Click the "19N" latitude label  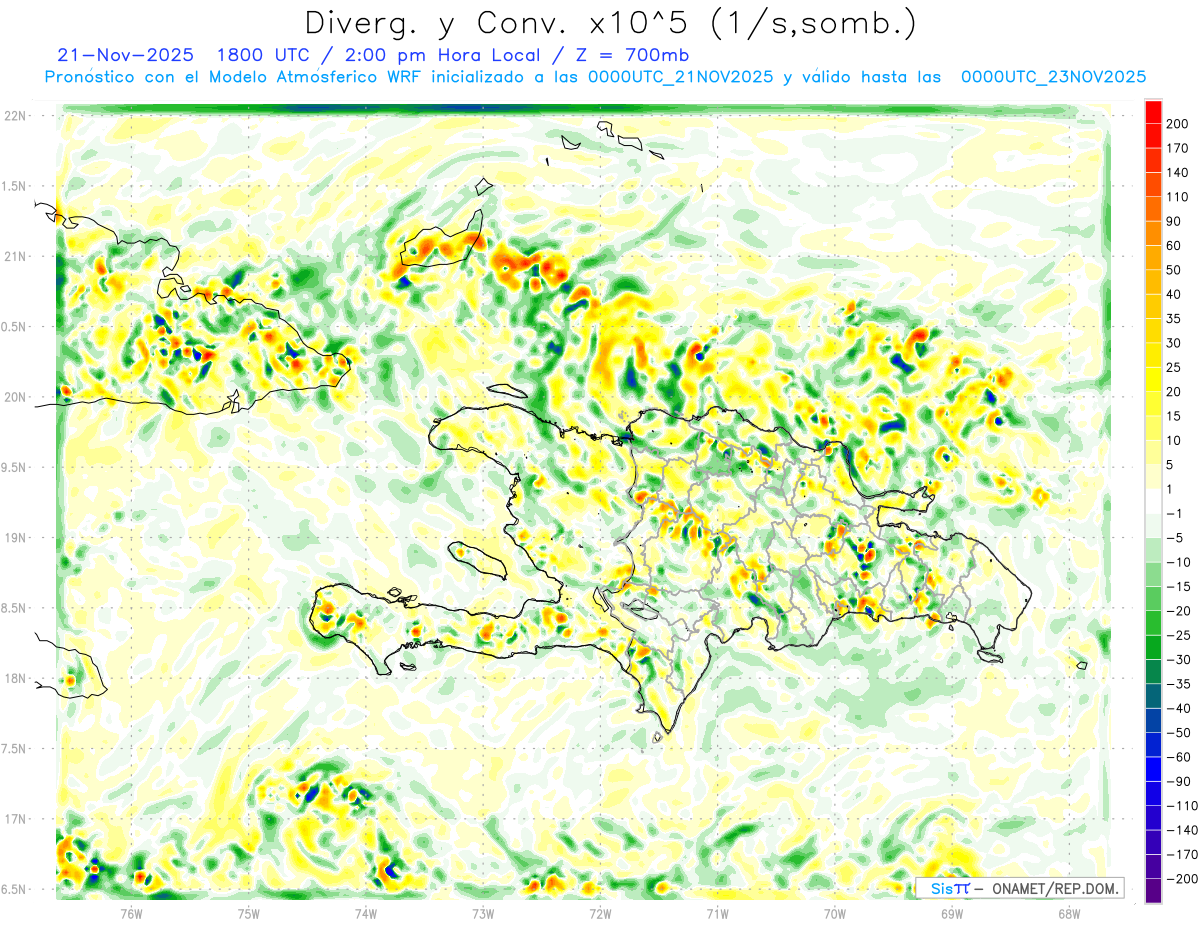click(15, 538)
